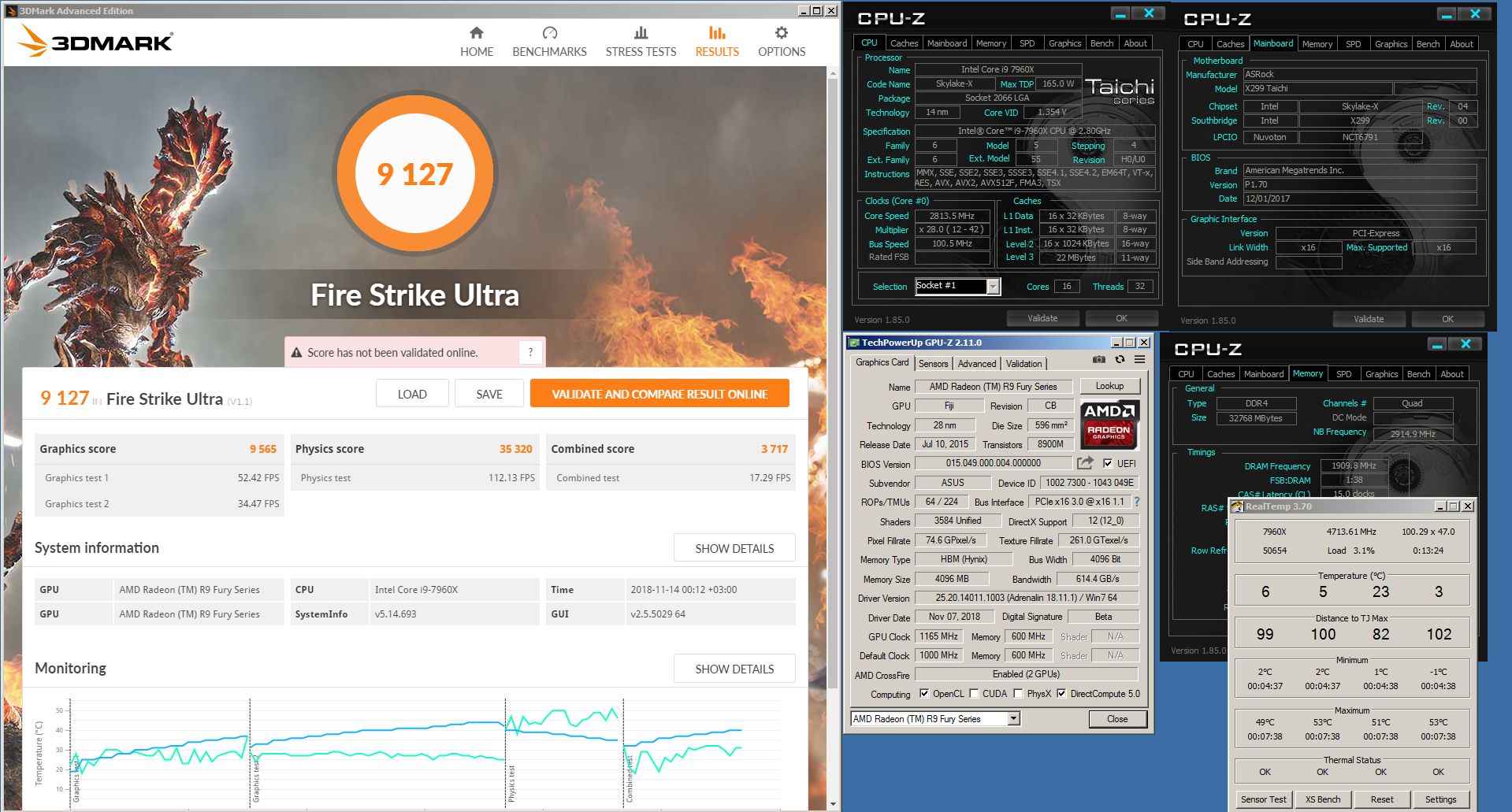Click the Physics score value 35 320
The width and height of the screenshot is (1512, 812).
coord(515,449)
